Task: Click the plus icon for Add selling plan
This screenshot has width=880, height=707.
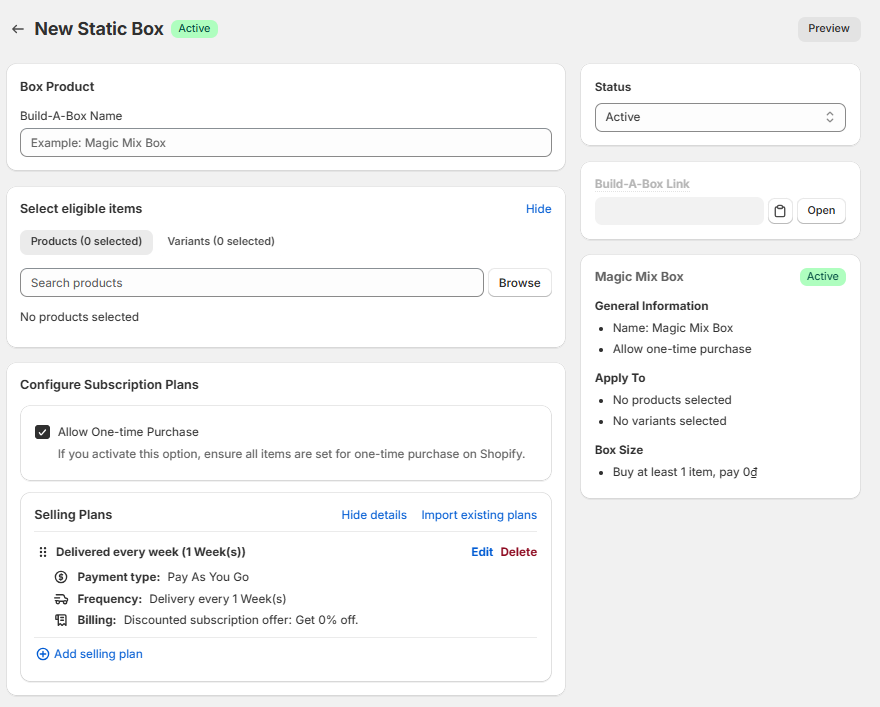Action: pos(43,654)
